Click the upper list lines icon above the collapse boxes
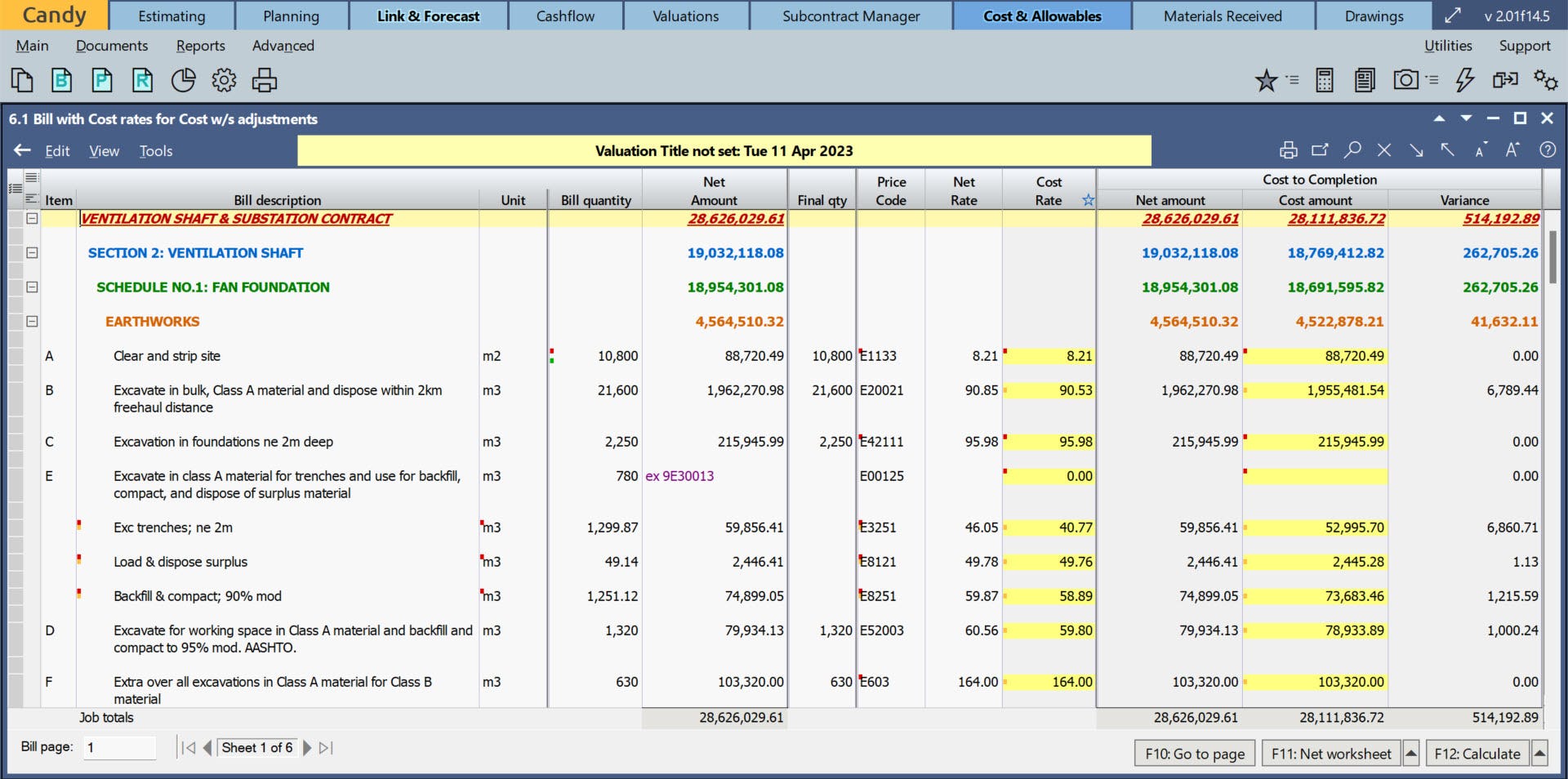 (x=32, y=177)
